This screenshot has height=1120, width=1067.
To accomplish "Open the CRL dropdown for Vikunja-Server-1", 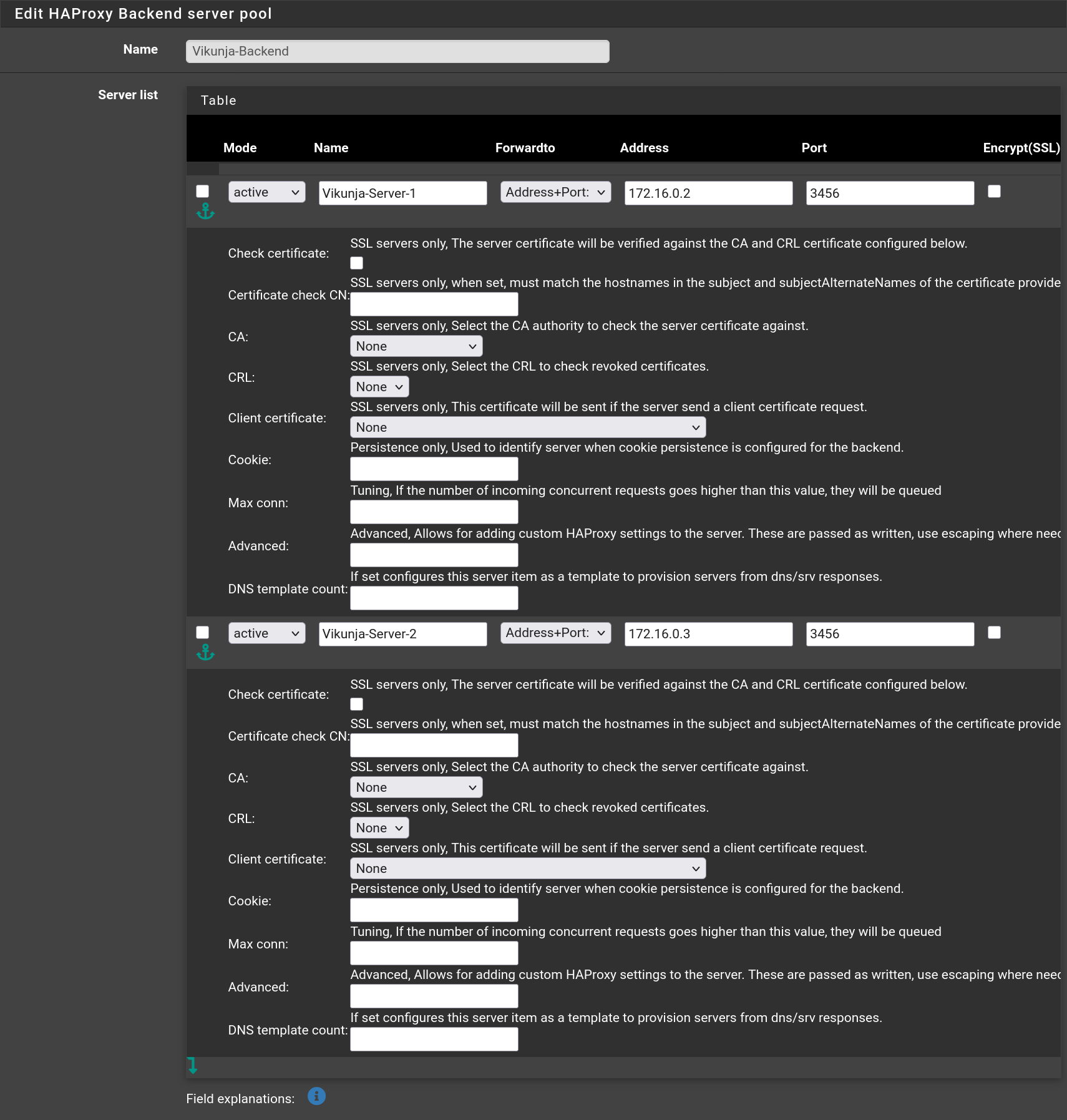I will coord(379,387).
